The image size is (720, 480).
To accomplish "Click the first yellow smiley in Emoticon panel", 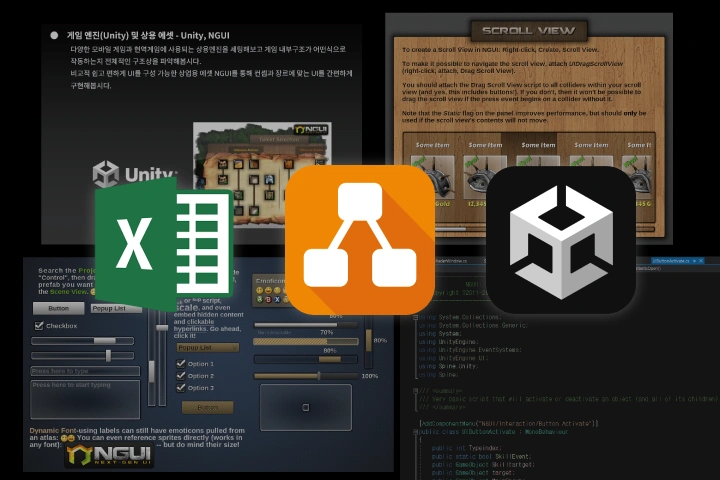I will 259,290.
